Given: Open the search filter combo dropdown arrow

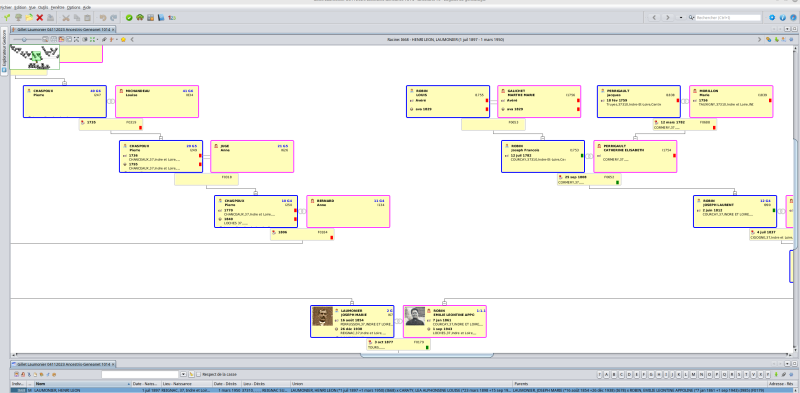Looking at the screenshot, I should click(183, 375).
